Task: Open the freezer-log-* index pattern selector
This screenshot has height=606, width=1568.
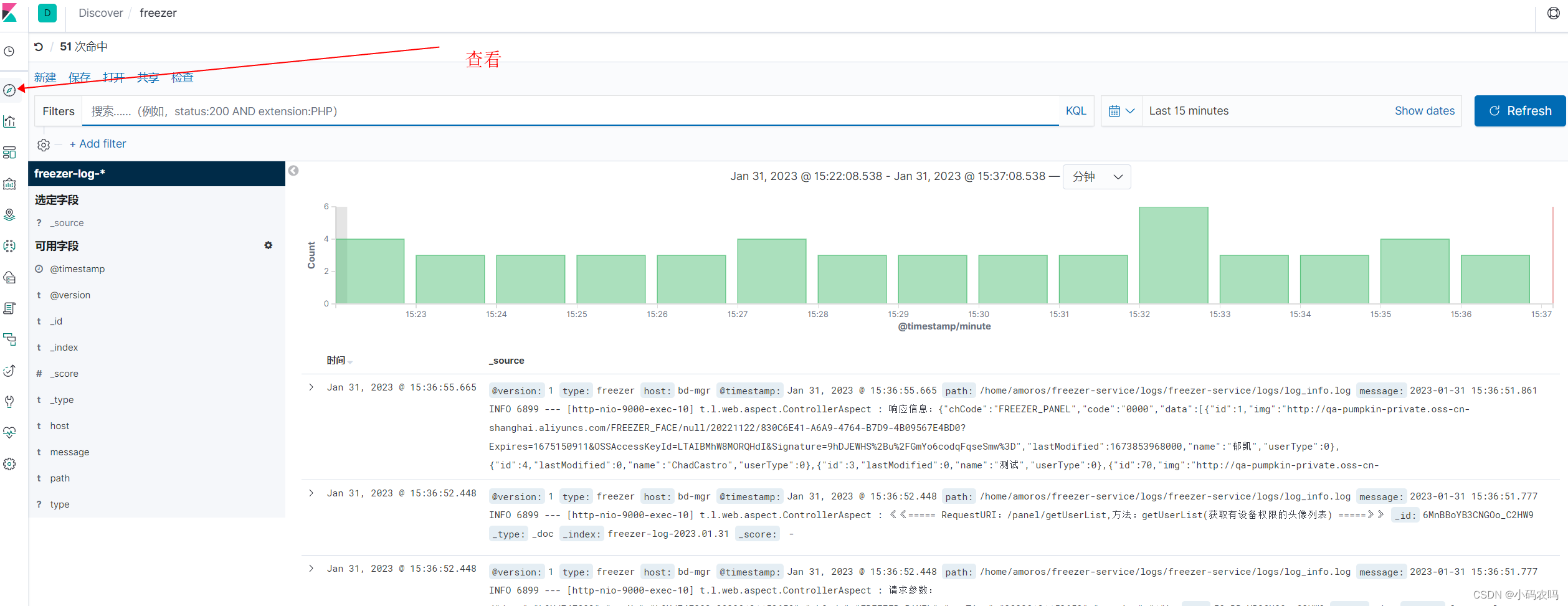Action: tap(156, 174)
